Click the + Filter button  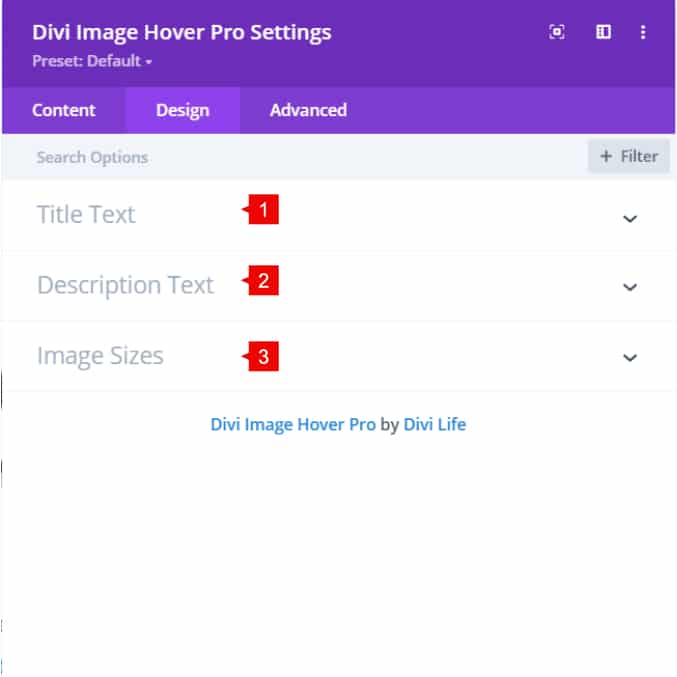point(628,156)
